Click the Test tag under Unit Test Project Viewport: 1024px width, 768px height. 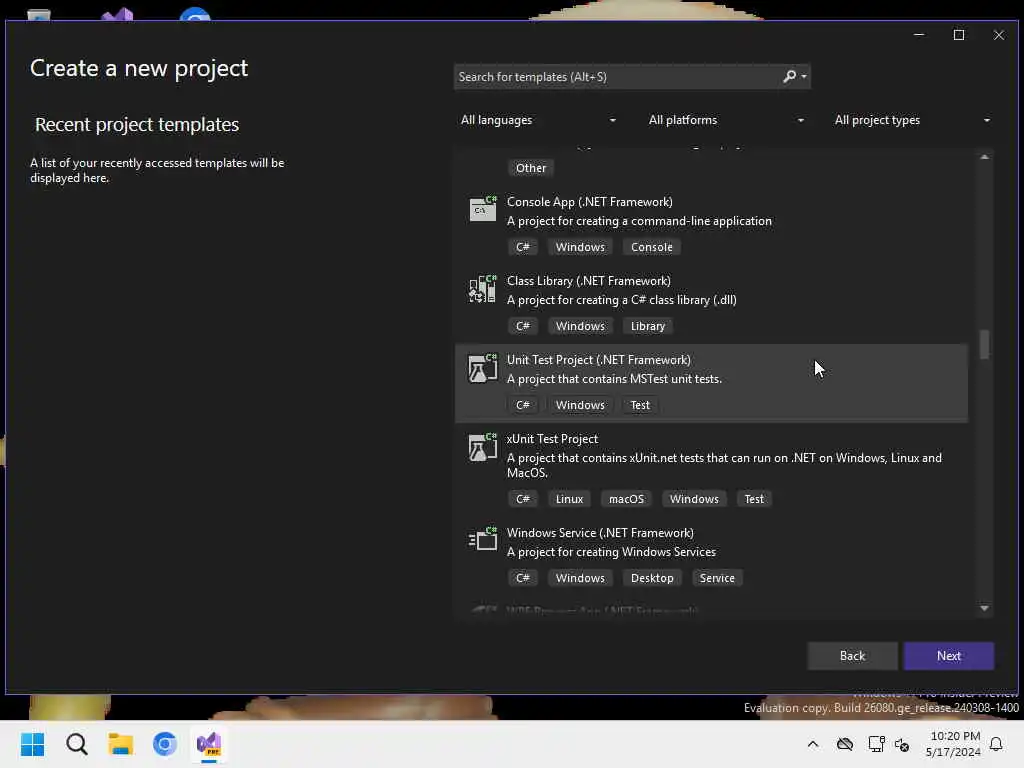point(639,405)
